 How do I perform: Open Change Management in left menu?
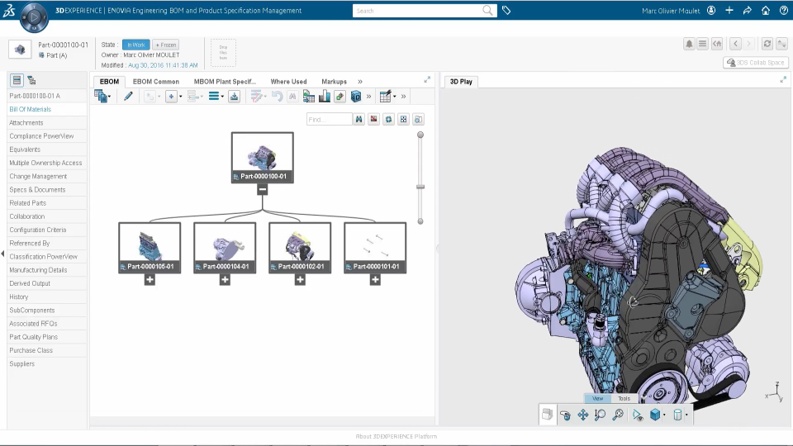coord(38,176)
